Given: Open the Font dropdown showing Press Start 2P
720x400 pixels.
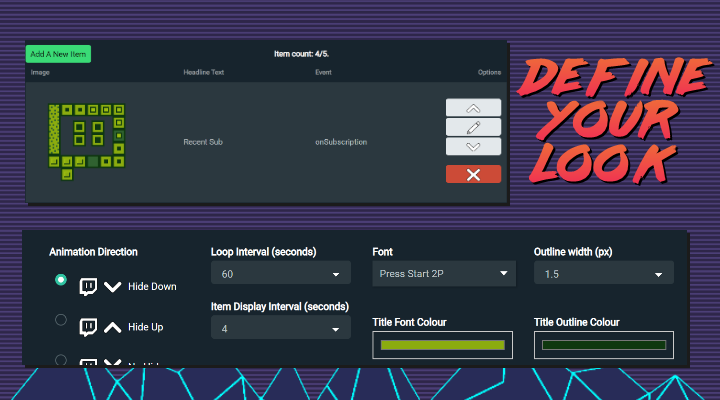Looking at the screenshot, I should click(443, 274).
